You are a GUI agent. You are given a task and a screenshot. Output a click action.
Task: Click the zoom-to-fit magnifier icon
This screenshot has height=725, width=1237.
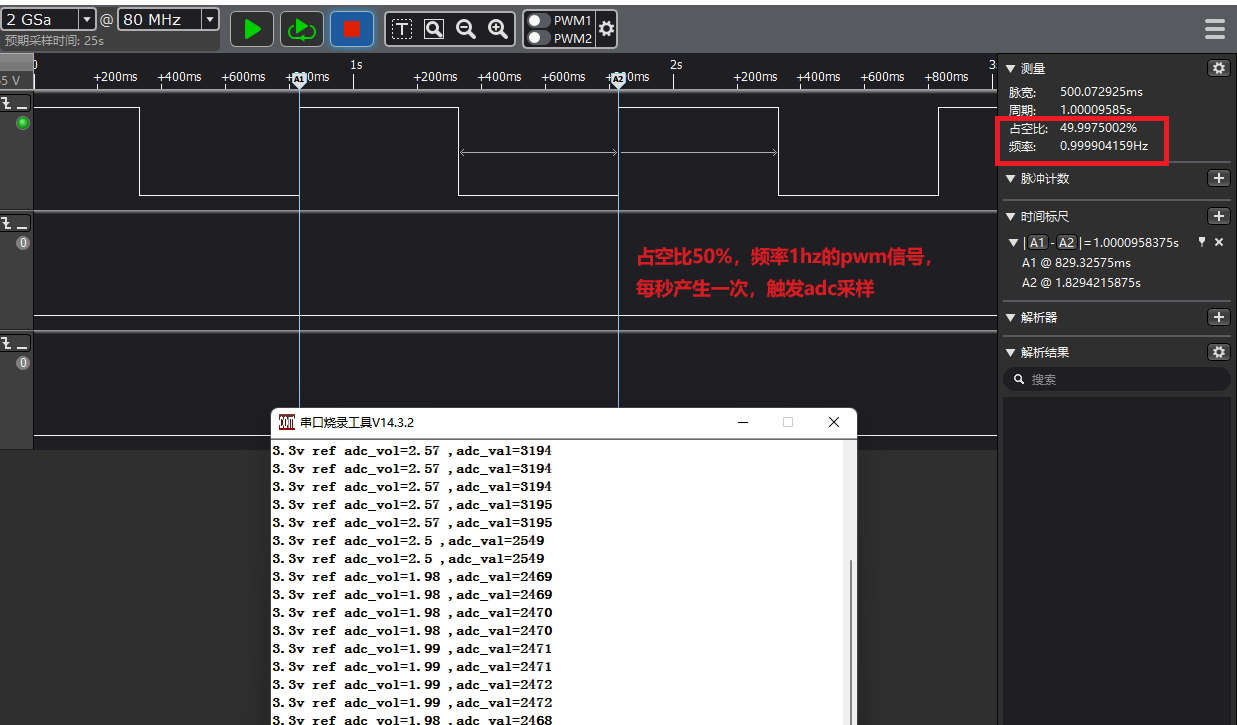tap(434, 29)
